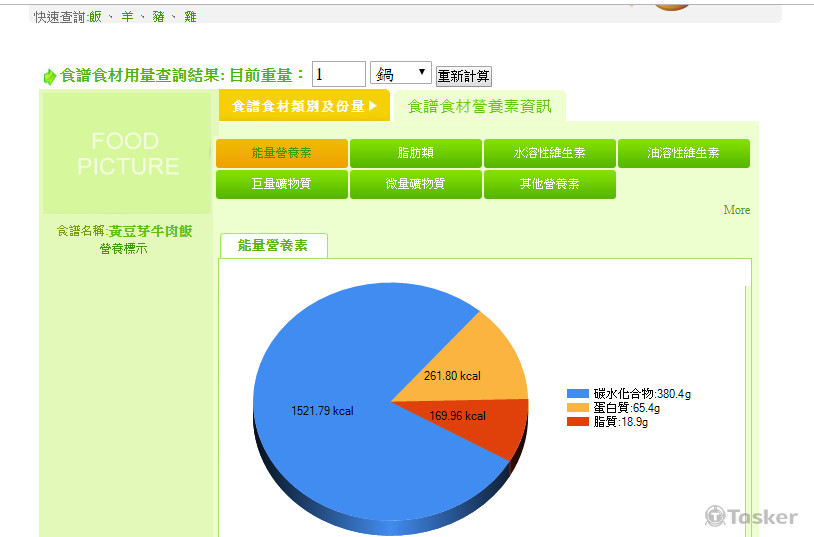Click the blue 碳水化合物 legend swatch

(577, 394)
